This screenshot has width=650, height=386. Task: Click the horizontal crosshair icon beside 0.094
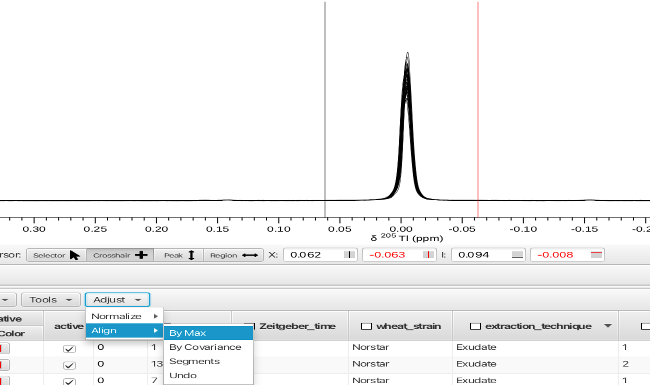(517, 255)
